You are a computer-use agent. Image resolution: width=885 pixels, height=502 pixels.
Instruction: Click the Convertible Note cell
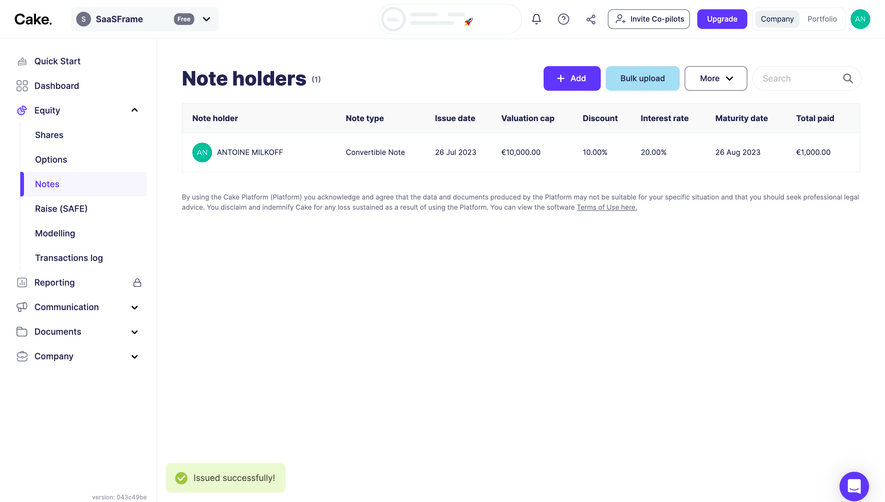(x=375, y=152)
